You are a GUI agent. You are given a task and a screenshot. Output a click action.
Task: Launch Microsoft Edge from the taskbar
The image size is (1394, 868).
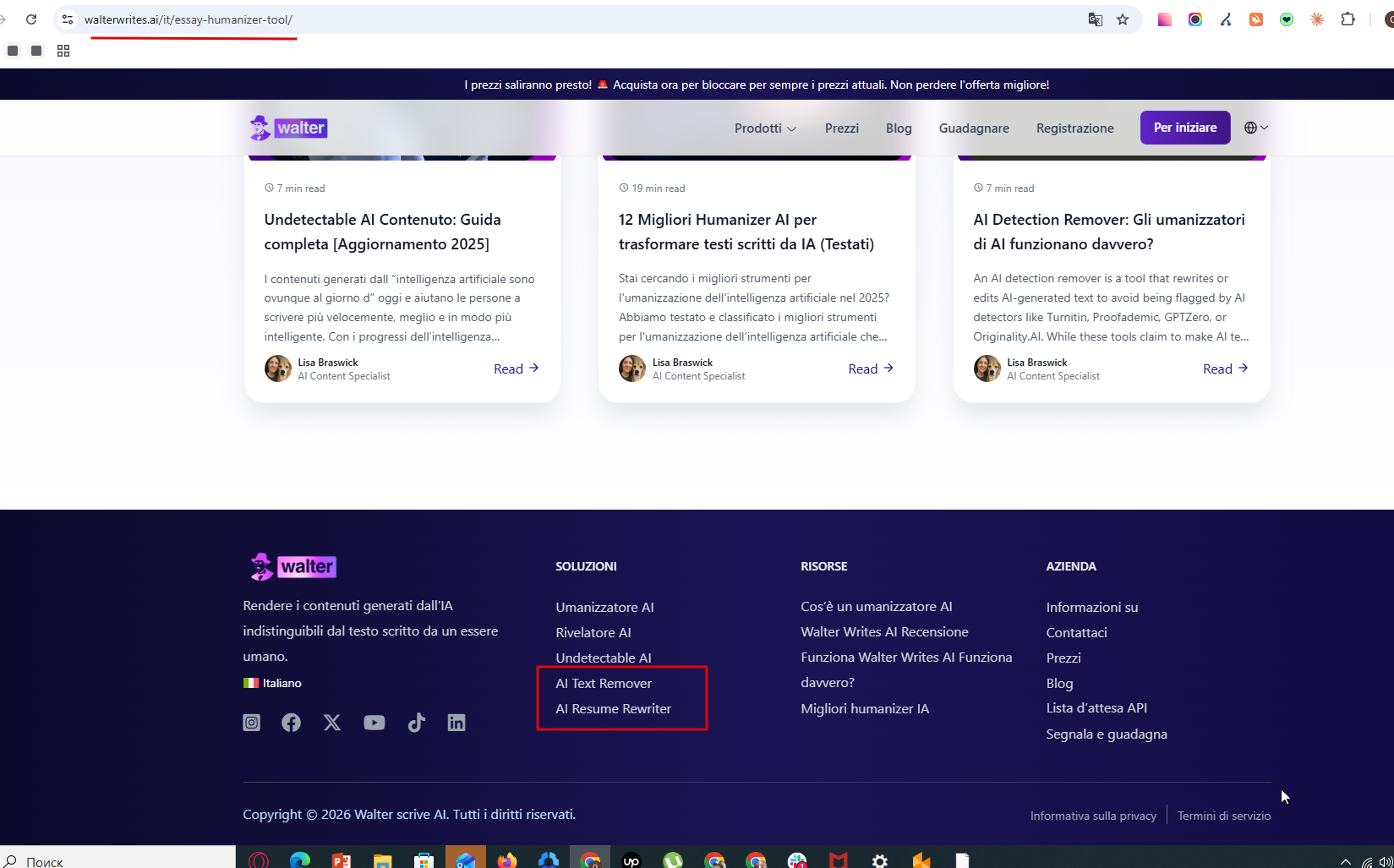pyautogui.click(x=300, y=860)
